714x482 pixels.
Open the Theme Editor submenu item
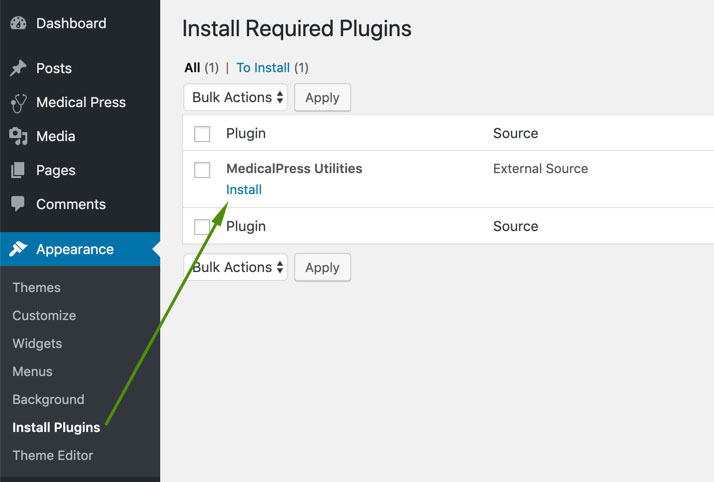53,456
